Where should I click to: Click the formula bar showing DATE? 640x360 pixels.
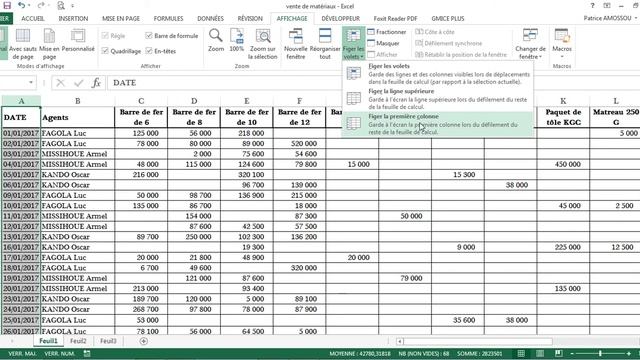[x=373, y=83]
